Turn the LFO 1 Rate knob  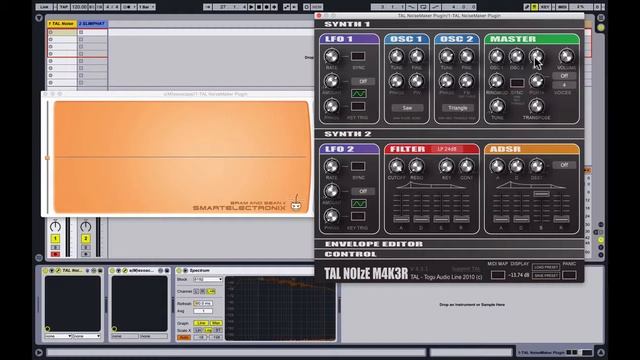(331, 56)
